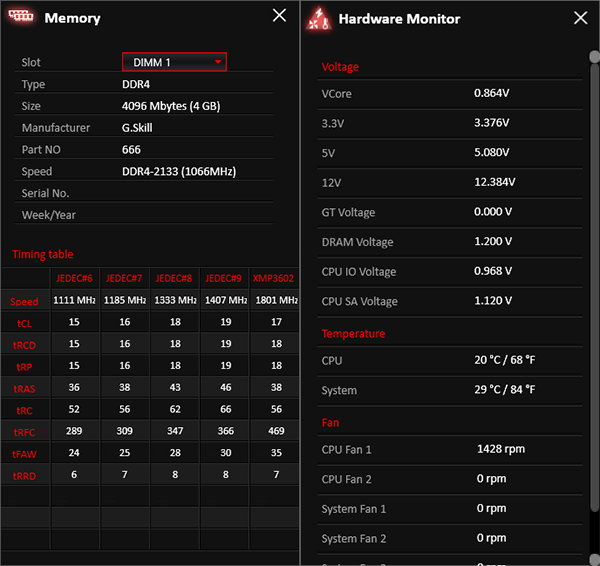This screenshot has height=566, width=600.
Task: Click the Fan section heading
Action: [x=330, y=422]
